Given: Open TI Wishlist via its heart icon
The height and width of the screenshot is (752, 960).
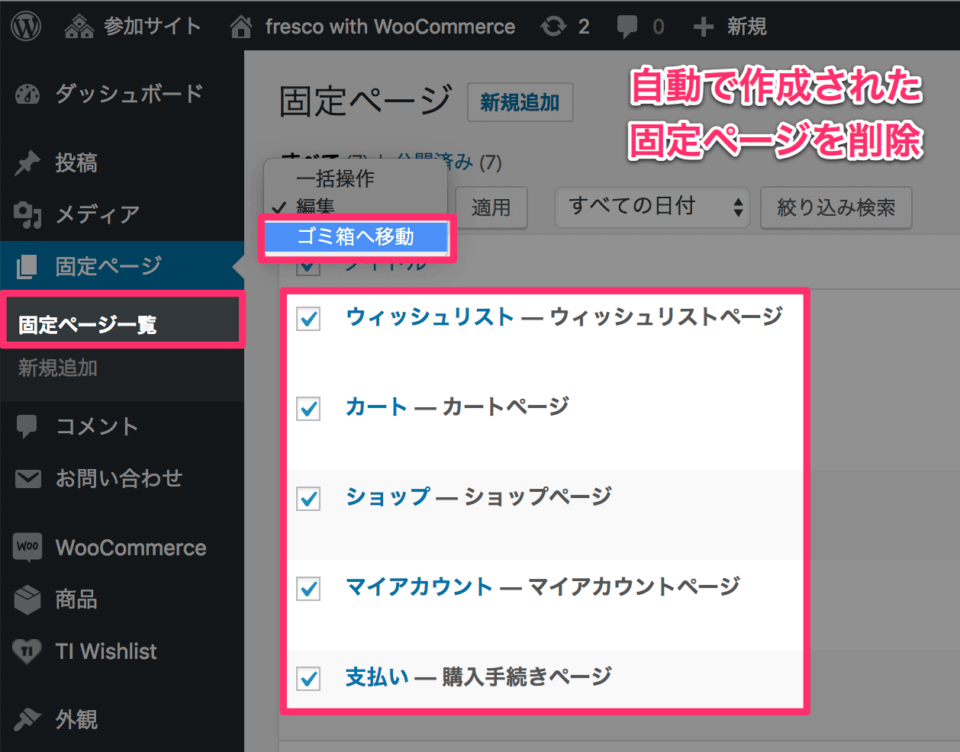Looking at the screenshot, I should [x=25, y=651].
